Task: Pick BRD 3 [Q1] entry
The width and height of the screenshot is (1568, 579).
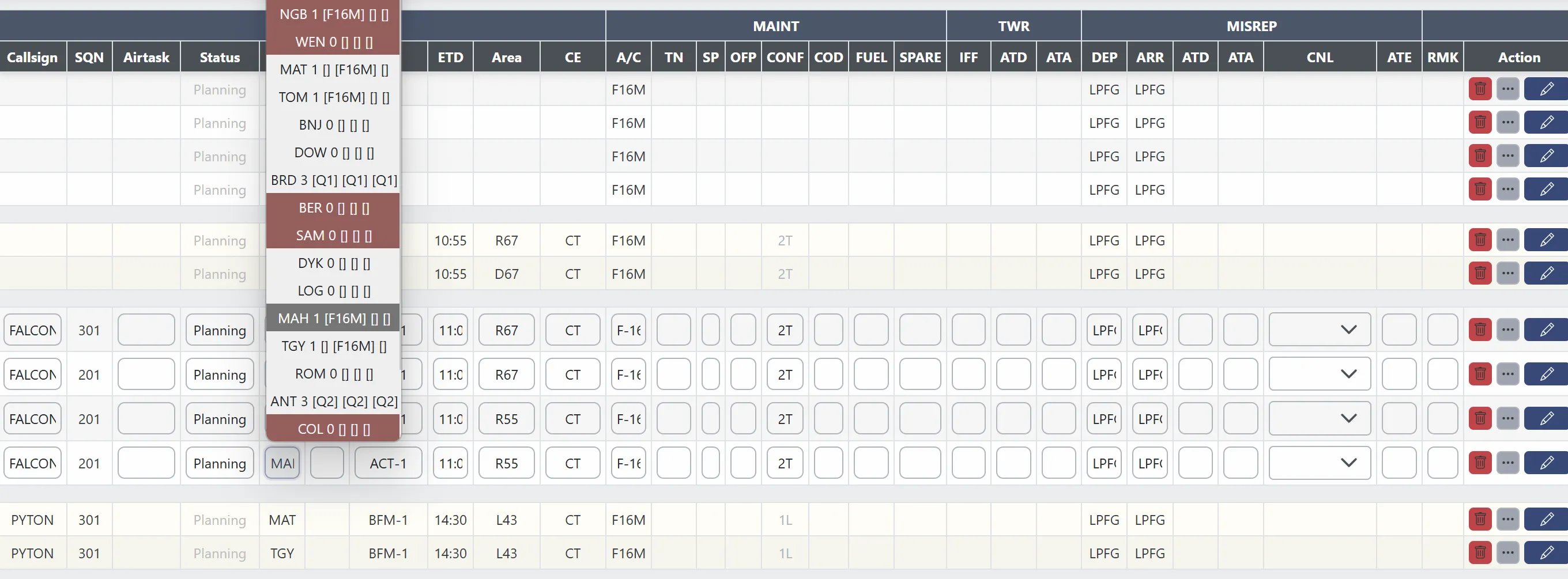Action: click(x=334, y=181)
